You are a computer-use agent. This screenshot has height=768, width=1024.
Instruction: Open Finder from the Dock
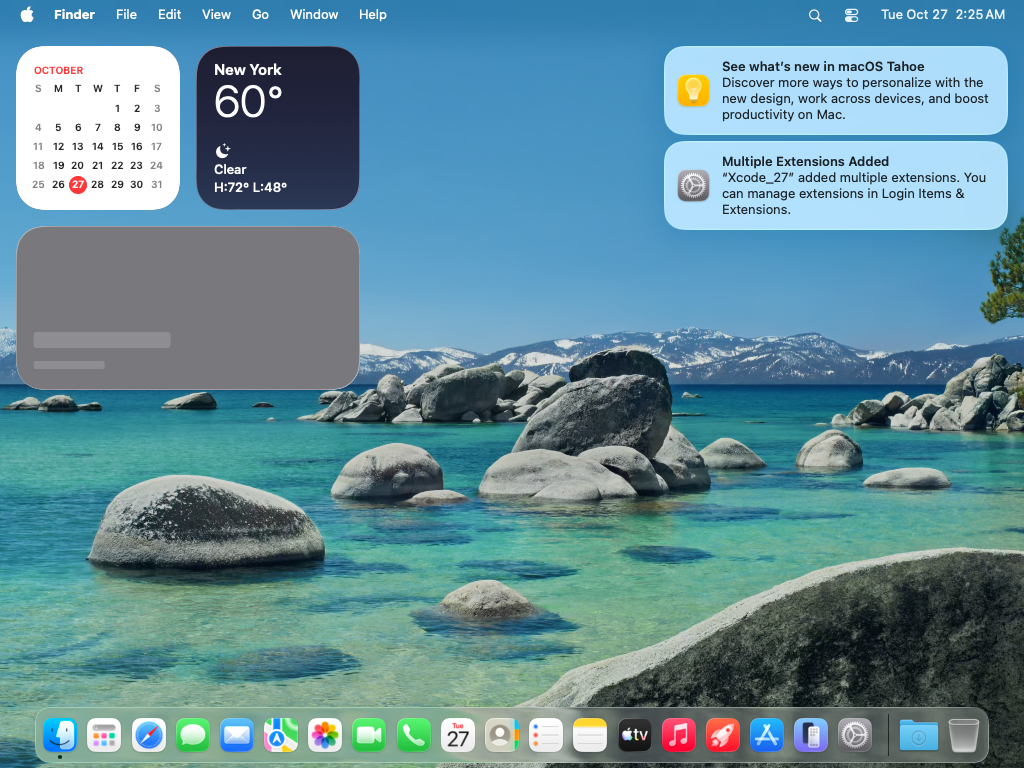click(60, 735)
